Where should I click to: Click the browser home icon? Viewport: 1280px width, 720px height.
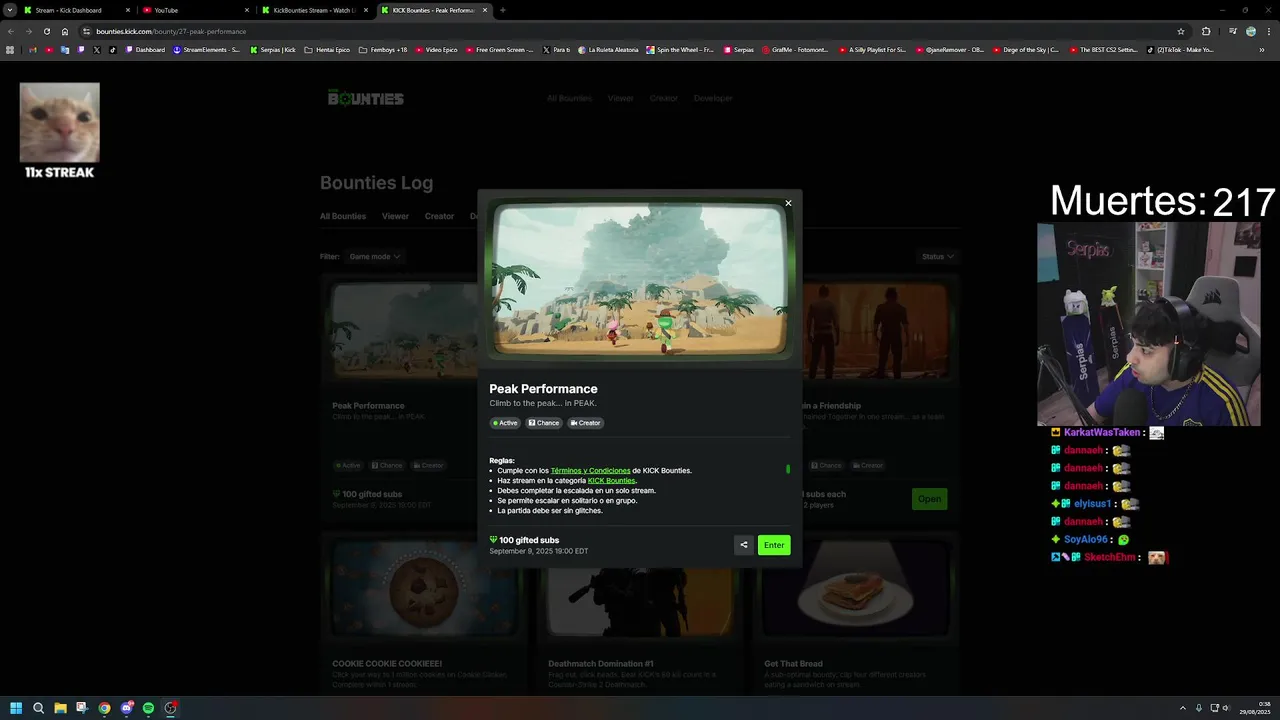click(65, 31)
